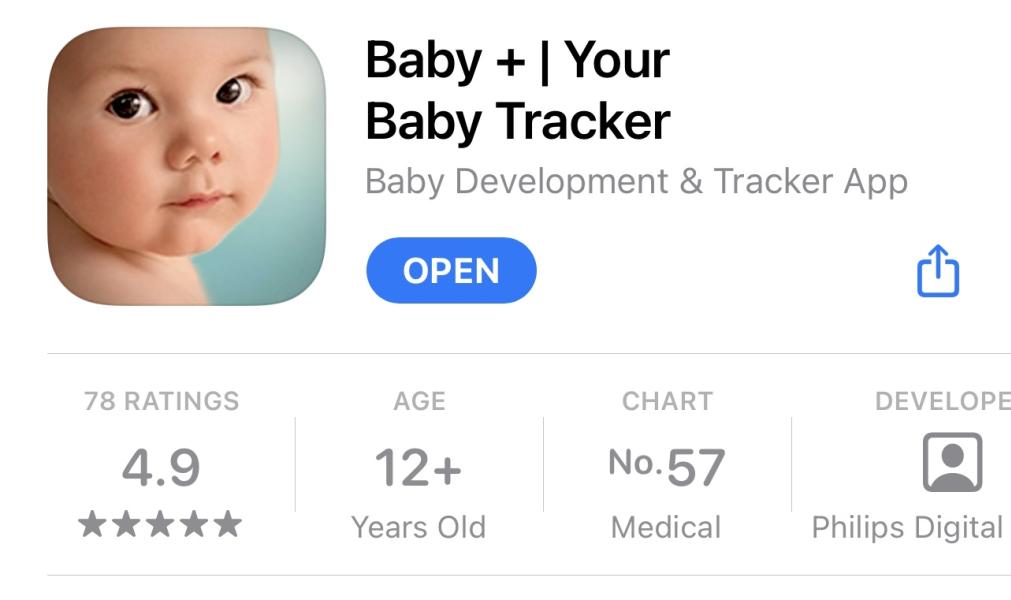Screen dimensions: 1011x600
Task: Select the CHART header
Action: tap(667, 401)
